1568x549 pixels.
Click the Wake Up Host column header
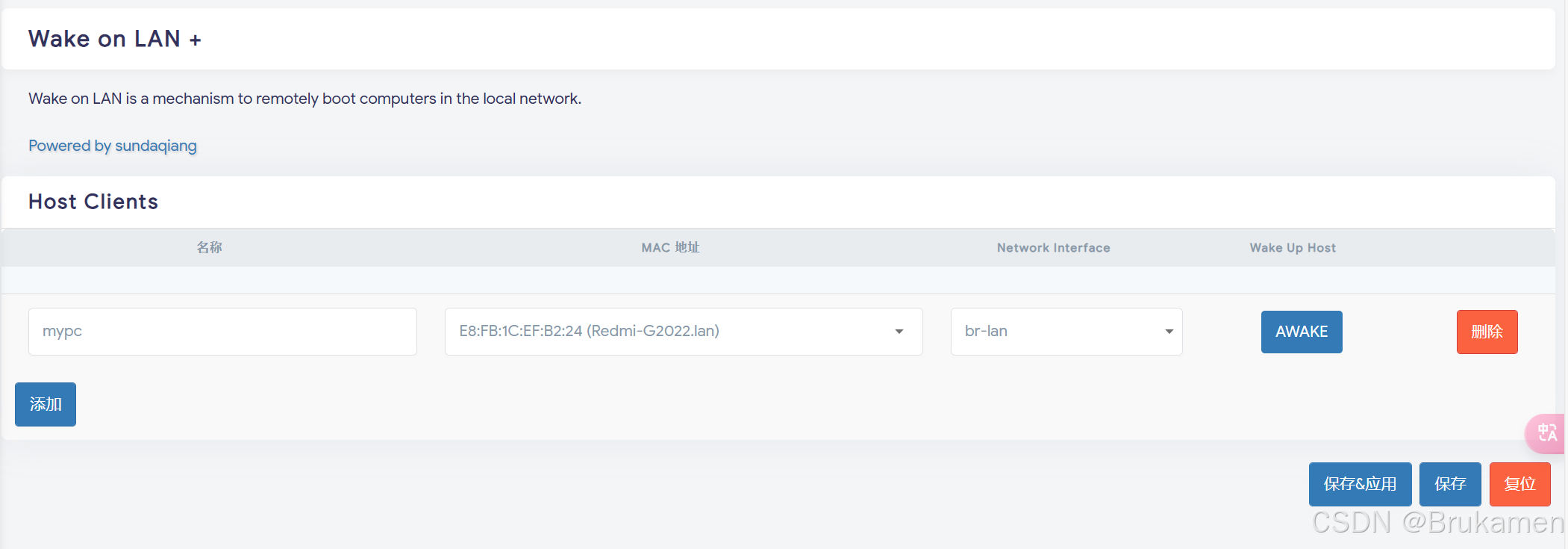[x=1292, y=247]
